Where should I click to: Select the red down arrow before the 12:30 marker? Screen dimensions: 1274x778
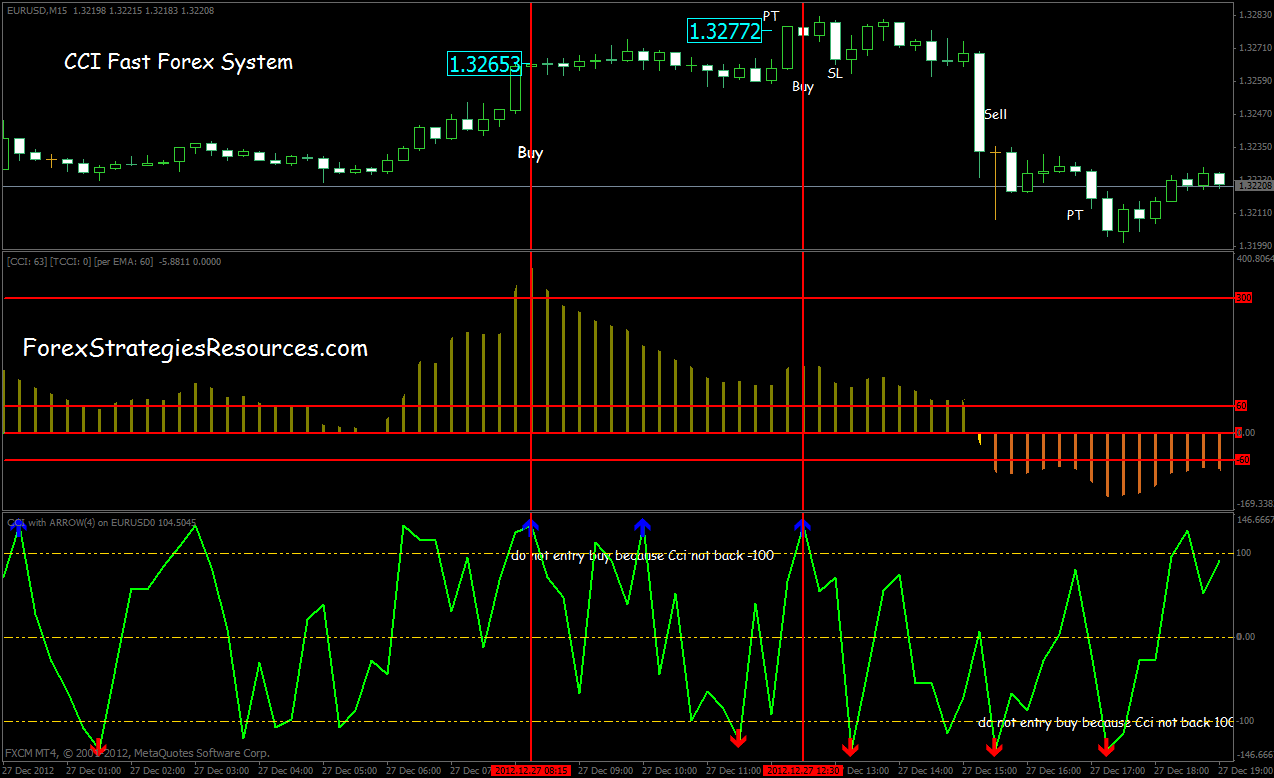(738, 739)
